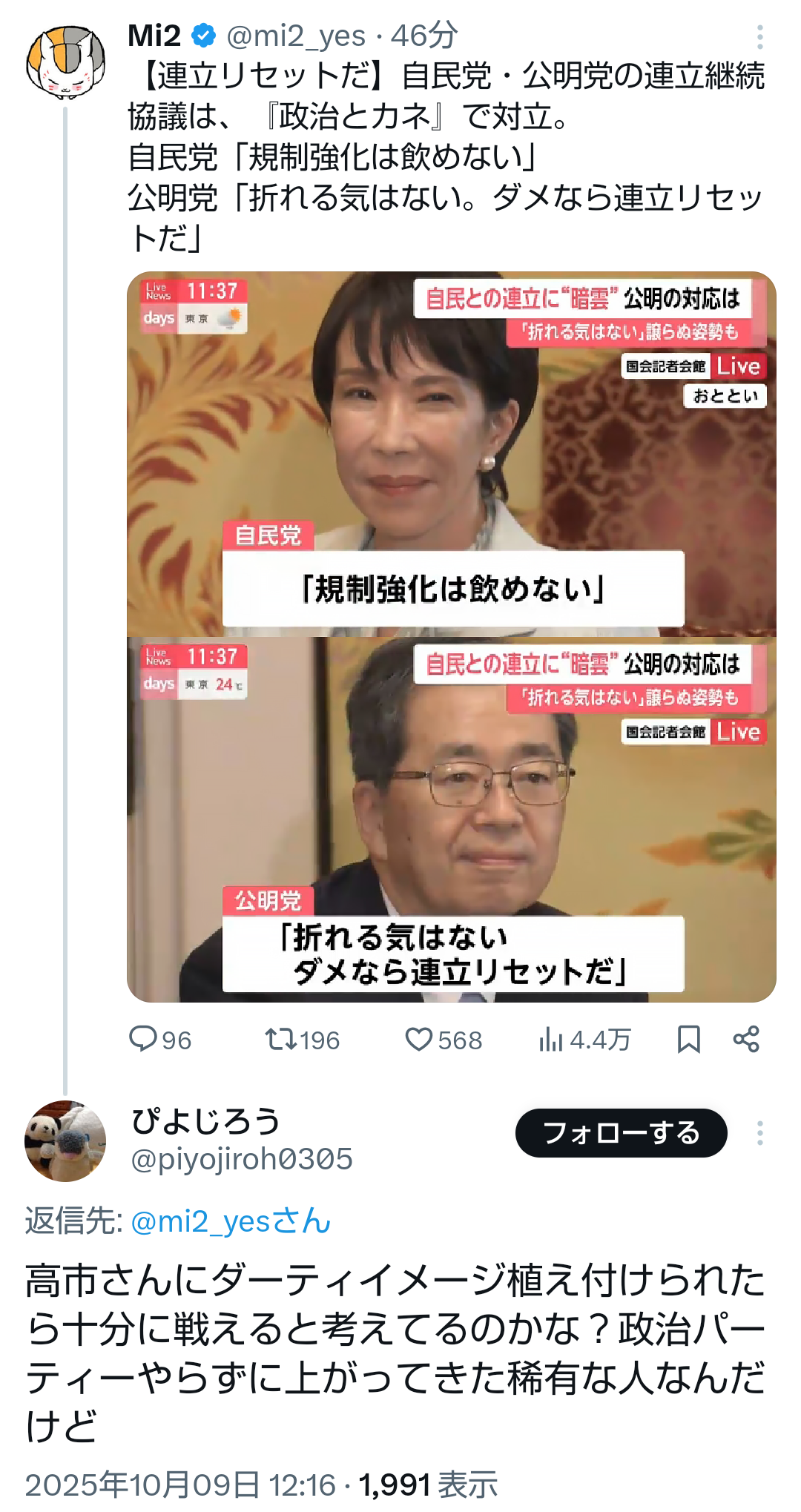
Task: Bookmark the Mi2 tweet
Action: coord(689,1039)
